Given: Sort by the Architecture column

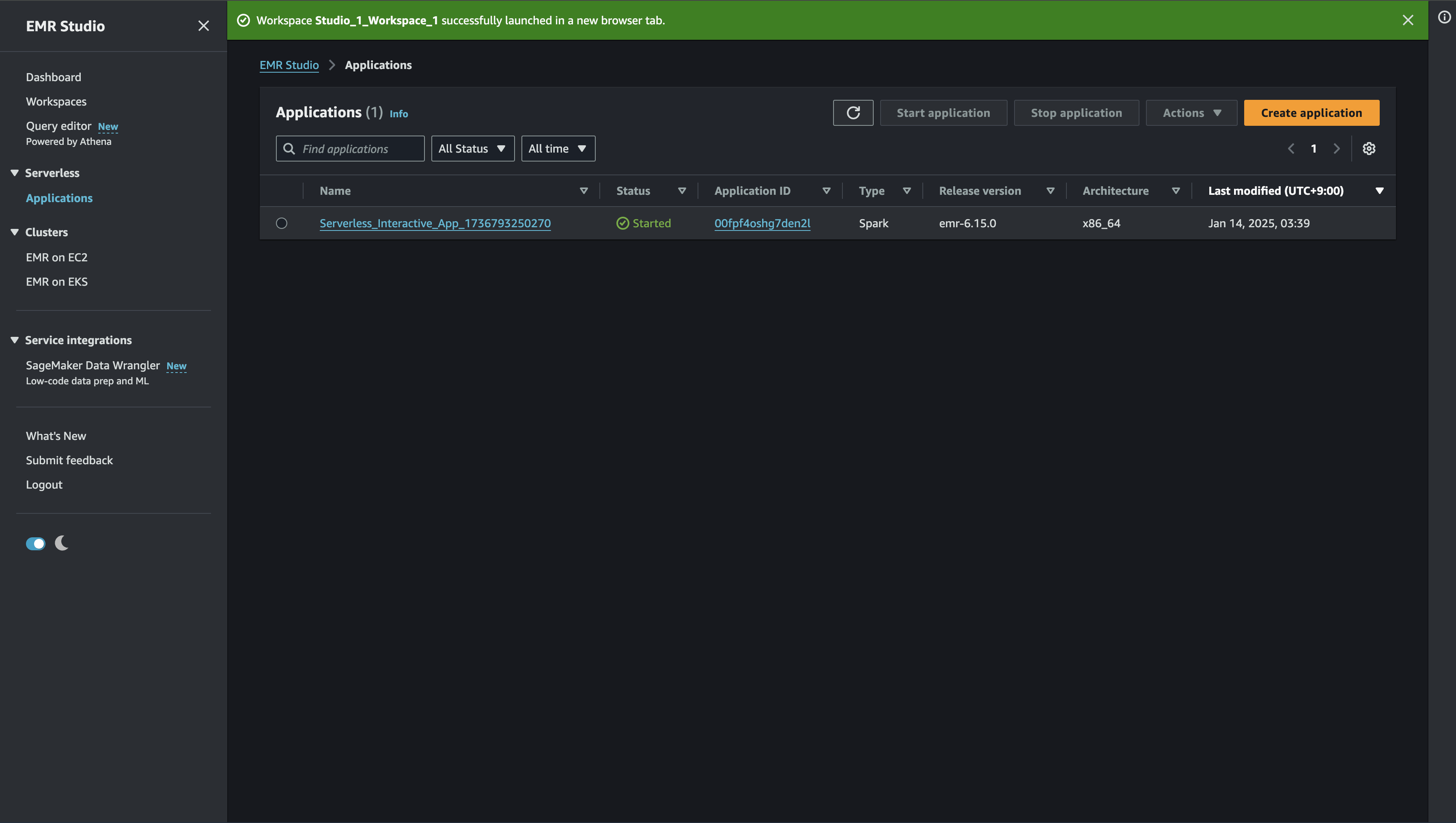Looking at the screenshot, I should coord(1176,191).
